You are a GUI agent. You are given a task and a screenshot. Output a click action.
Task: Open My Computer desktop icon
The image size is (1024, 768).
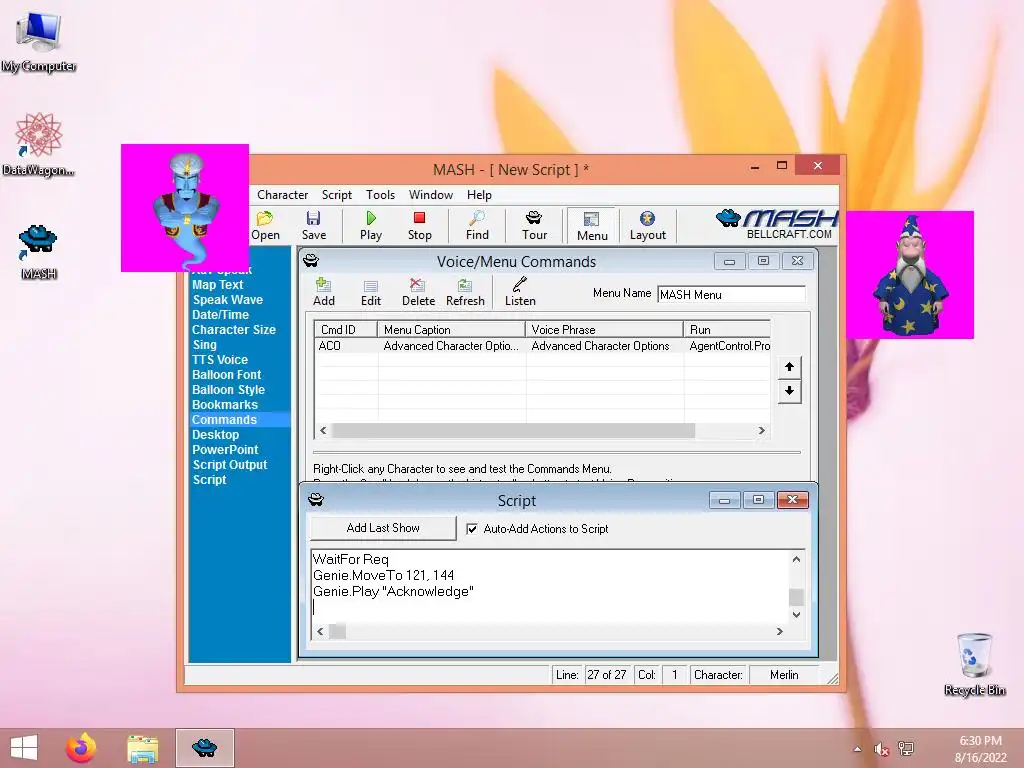point(39,42)
